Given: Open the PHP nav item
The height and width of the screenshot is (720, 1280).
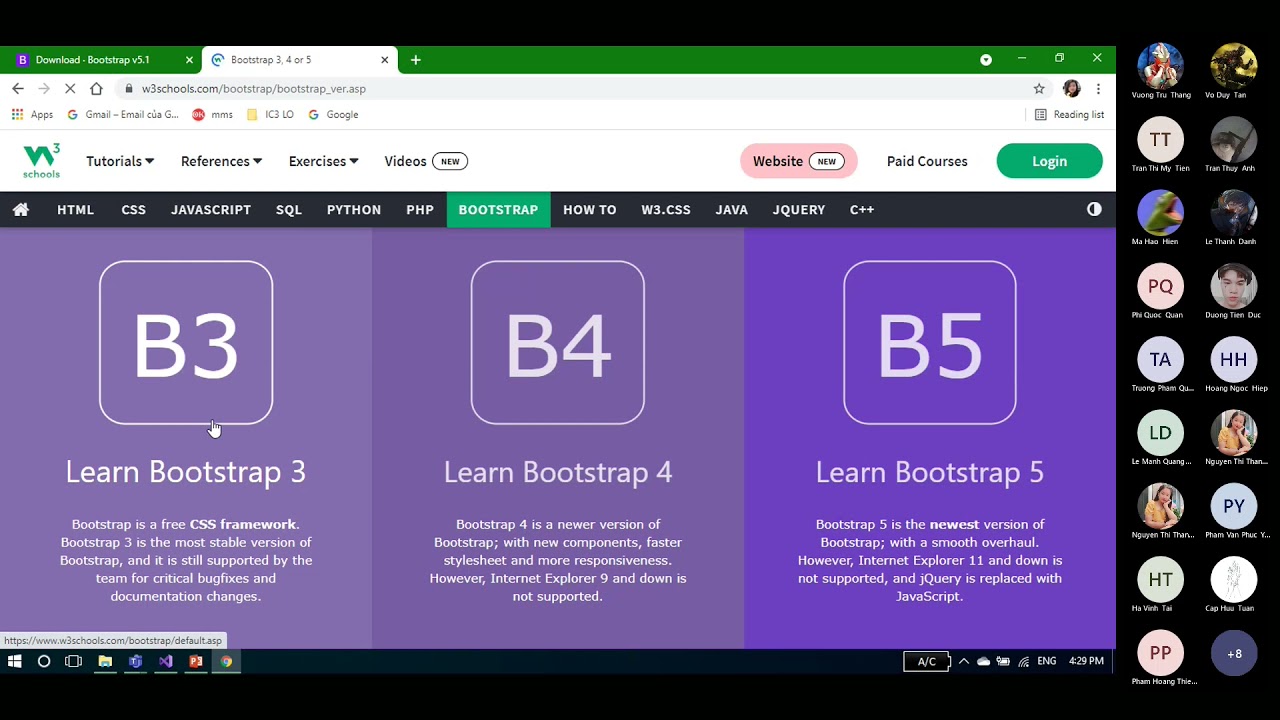Looking at the screenshot, I should (x=420, y=210).
